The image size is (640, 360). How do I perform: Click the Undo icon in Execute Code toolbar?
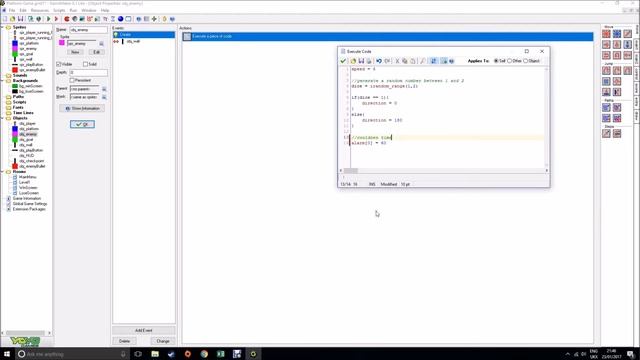tap(379, 61)
